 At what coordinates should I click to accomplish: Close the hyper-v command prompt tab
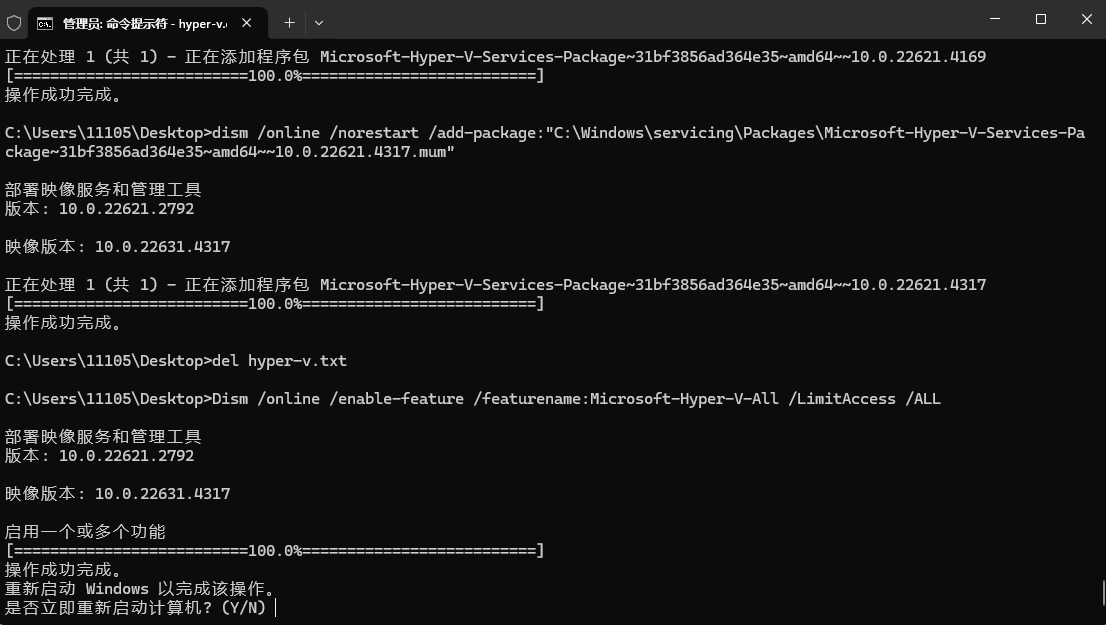coord(247,23)
